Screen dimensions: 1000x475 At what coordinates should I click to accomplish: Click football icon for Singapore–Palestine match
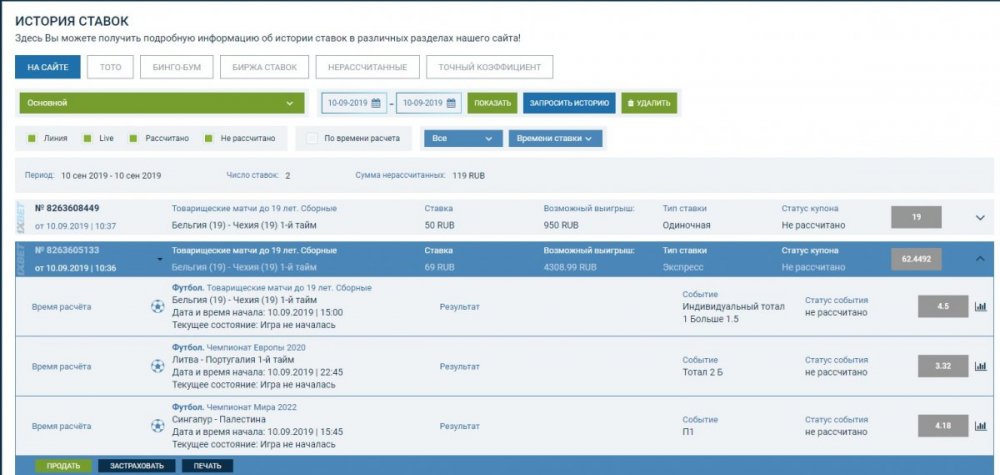158,425
